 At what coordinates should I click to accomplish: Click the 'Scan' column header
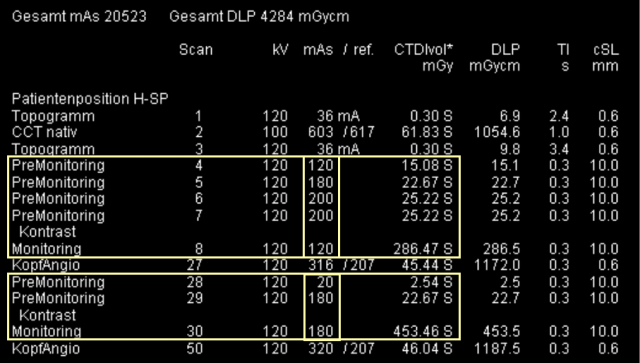coord(196,50)
